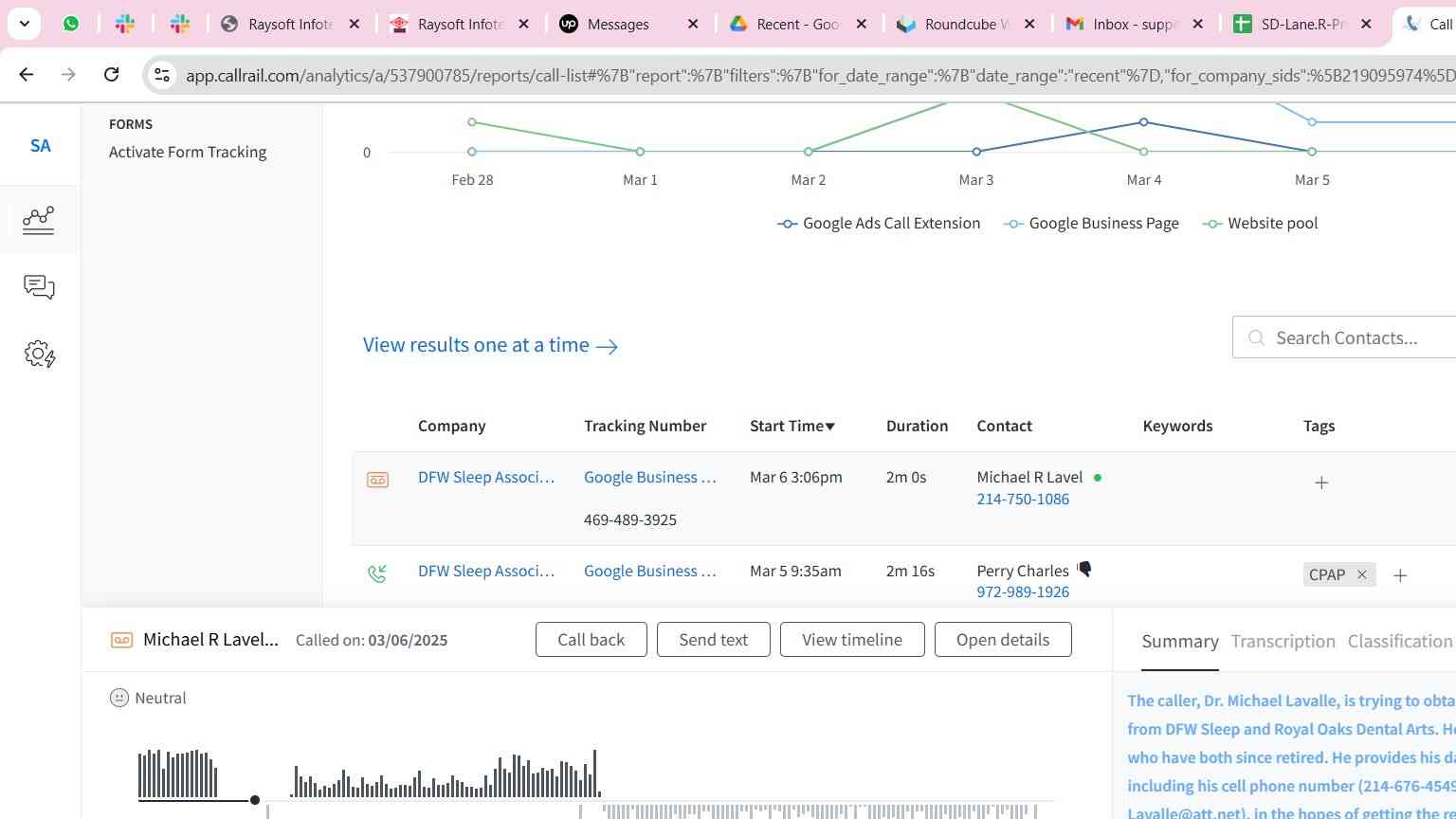Open Google Business tracking number, Mar 5 row

tap(650, 571)
